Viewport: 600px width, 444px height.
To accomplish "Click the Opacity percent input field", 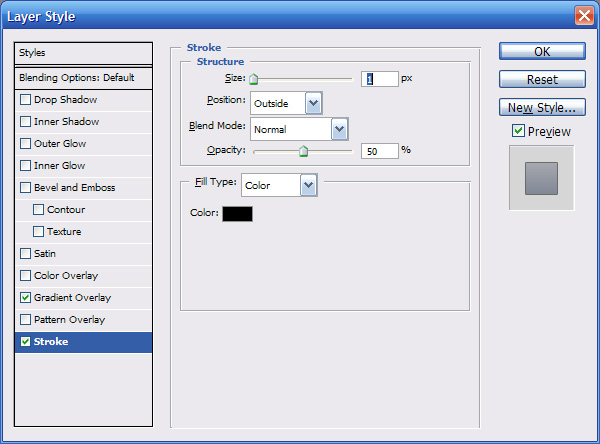I will 380,151.
